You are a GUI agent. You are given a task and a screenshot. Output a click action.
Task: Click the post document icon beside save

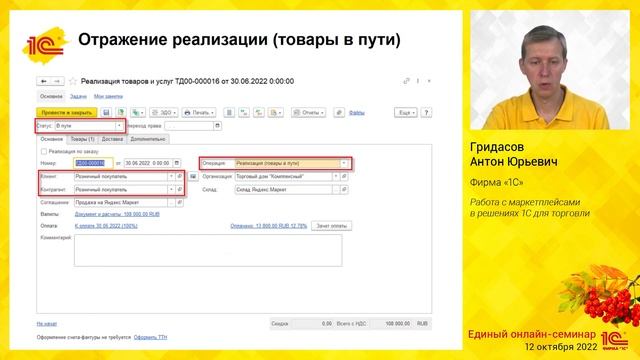pyautogui.click(x=121, y=112)
